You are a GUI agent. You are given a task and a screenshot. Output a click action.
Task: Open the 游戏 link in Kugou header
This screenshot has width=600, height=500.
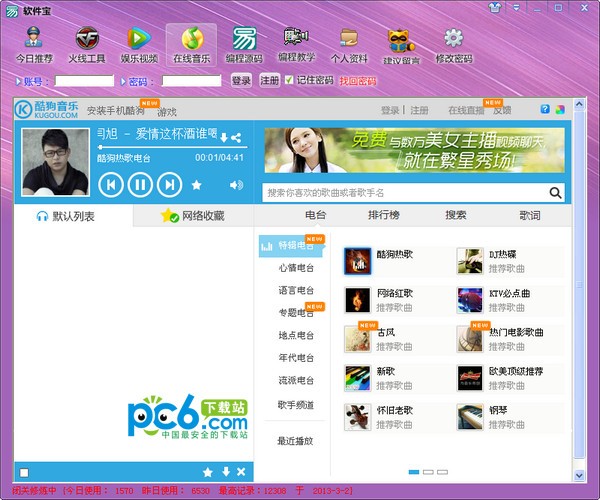click(x=167, y=112)
